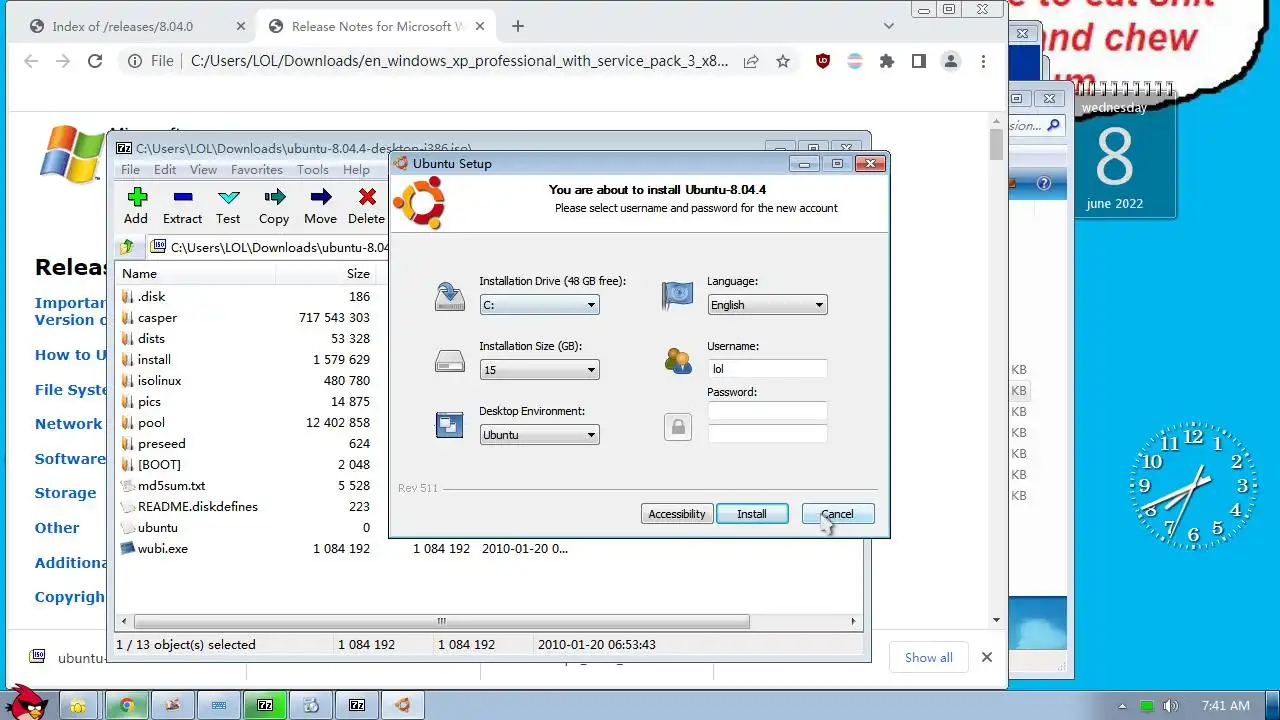1280x720 pixels.
Task: Open the Favorites menu in 7-Zip
Action: 257,169
